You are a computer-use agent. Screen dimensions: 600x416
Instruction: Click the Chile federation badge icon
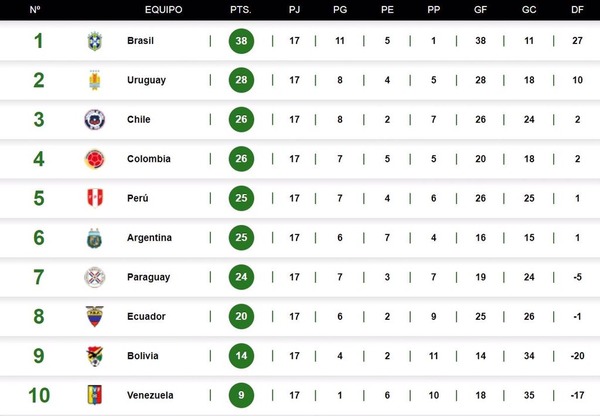[x=95, y=120]
